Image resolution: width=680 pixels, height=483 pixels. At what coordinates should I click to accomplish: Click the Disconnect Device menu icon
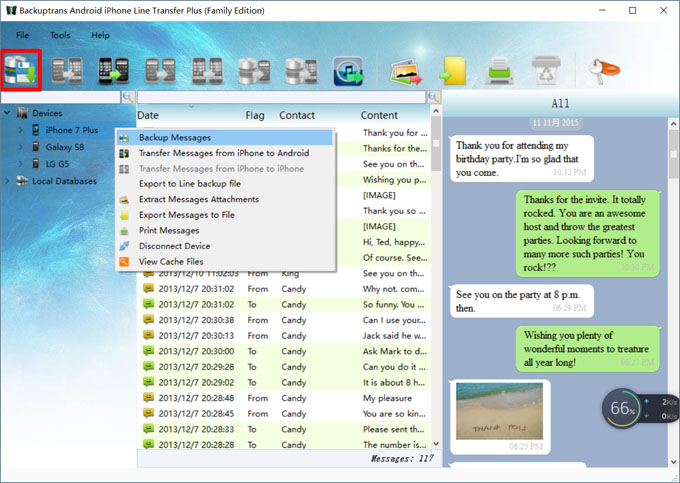(x=124, y=246)
